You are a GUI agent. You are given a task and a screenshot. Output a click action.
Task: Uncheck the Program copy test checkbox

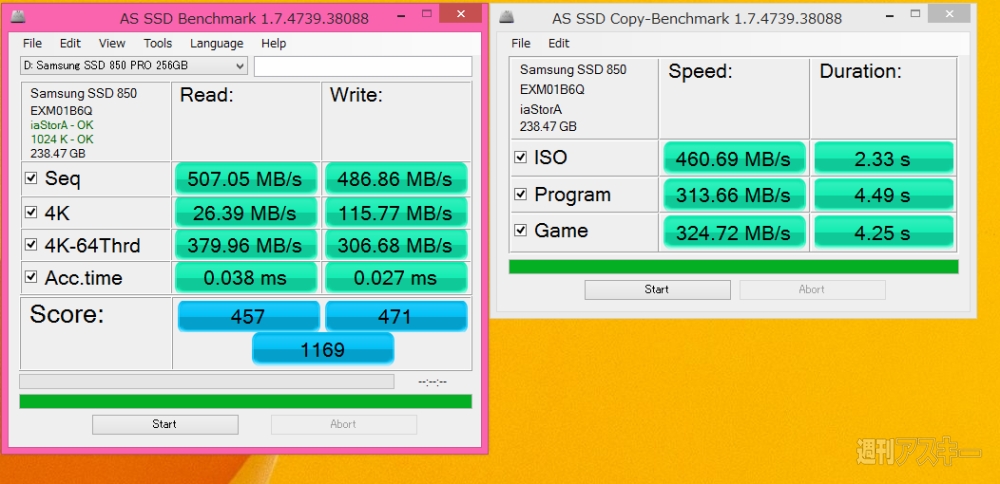520,194
